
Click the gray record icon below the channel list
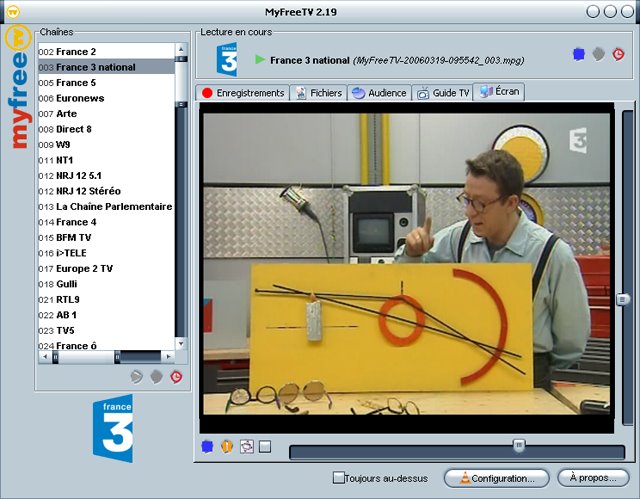click(156, 376)
